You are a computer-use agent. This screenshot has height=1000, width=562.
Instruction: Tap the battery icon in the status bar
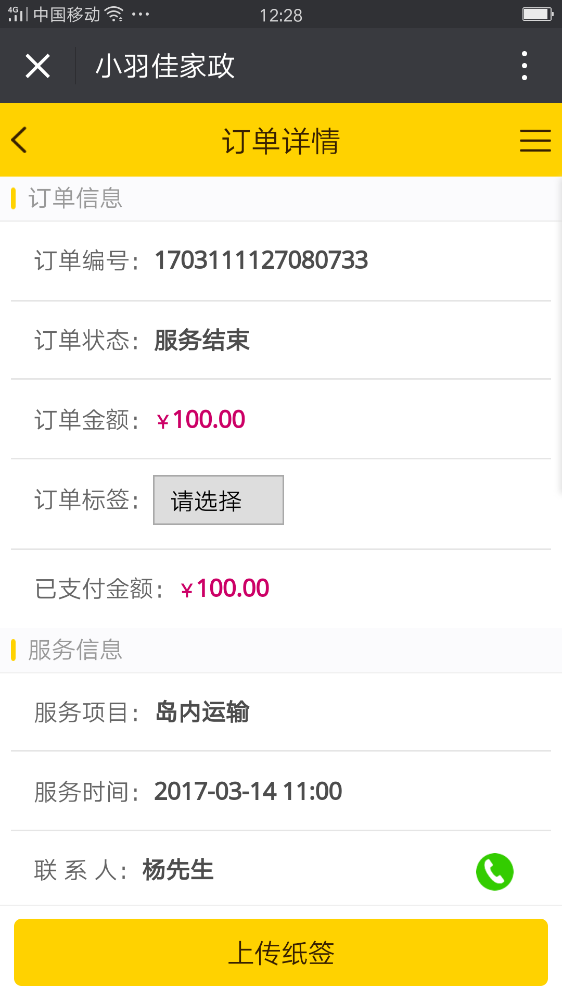538,14
